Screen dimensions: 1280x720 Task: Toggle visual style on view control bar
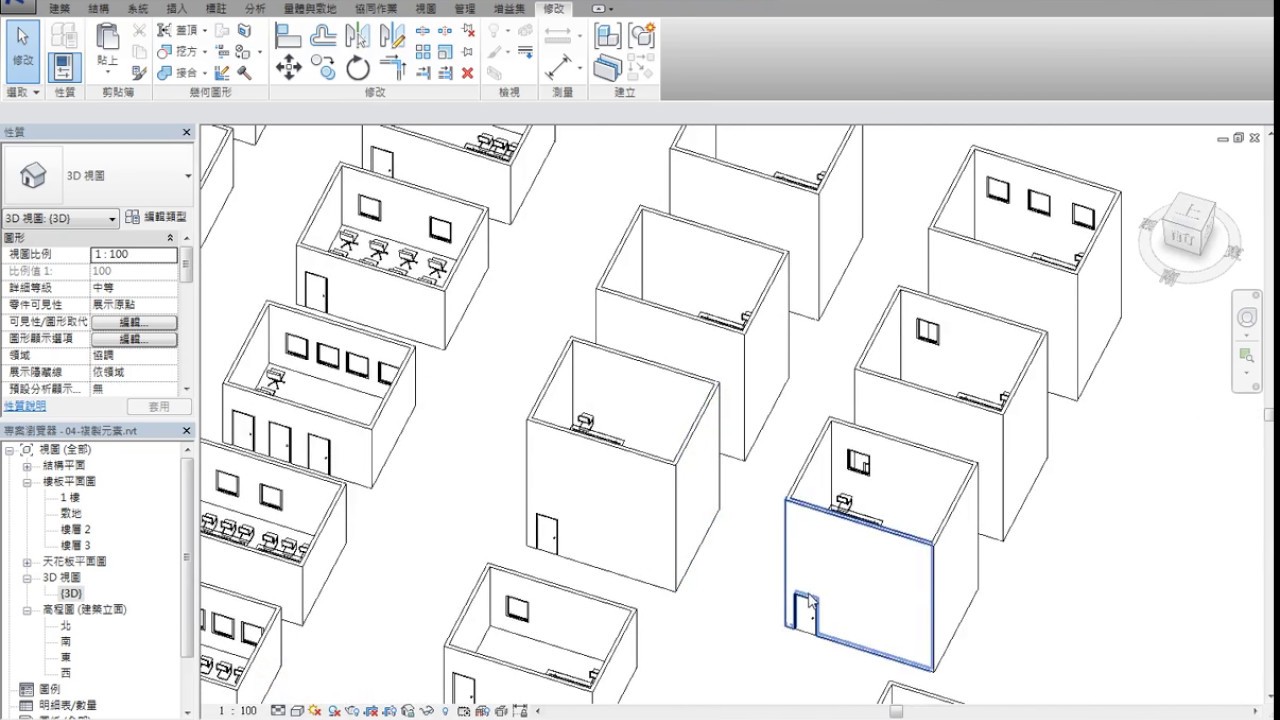click(x=297, y=711)
